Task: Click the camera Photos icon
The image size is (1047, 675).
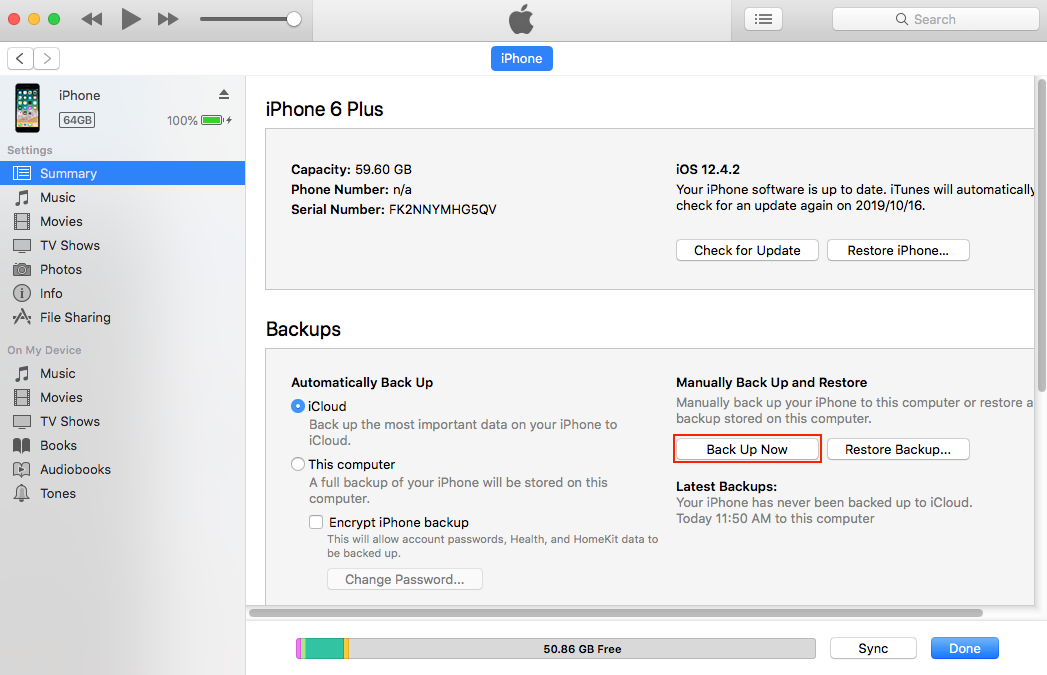Action: click(x=22, y=270)
